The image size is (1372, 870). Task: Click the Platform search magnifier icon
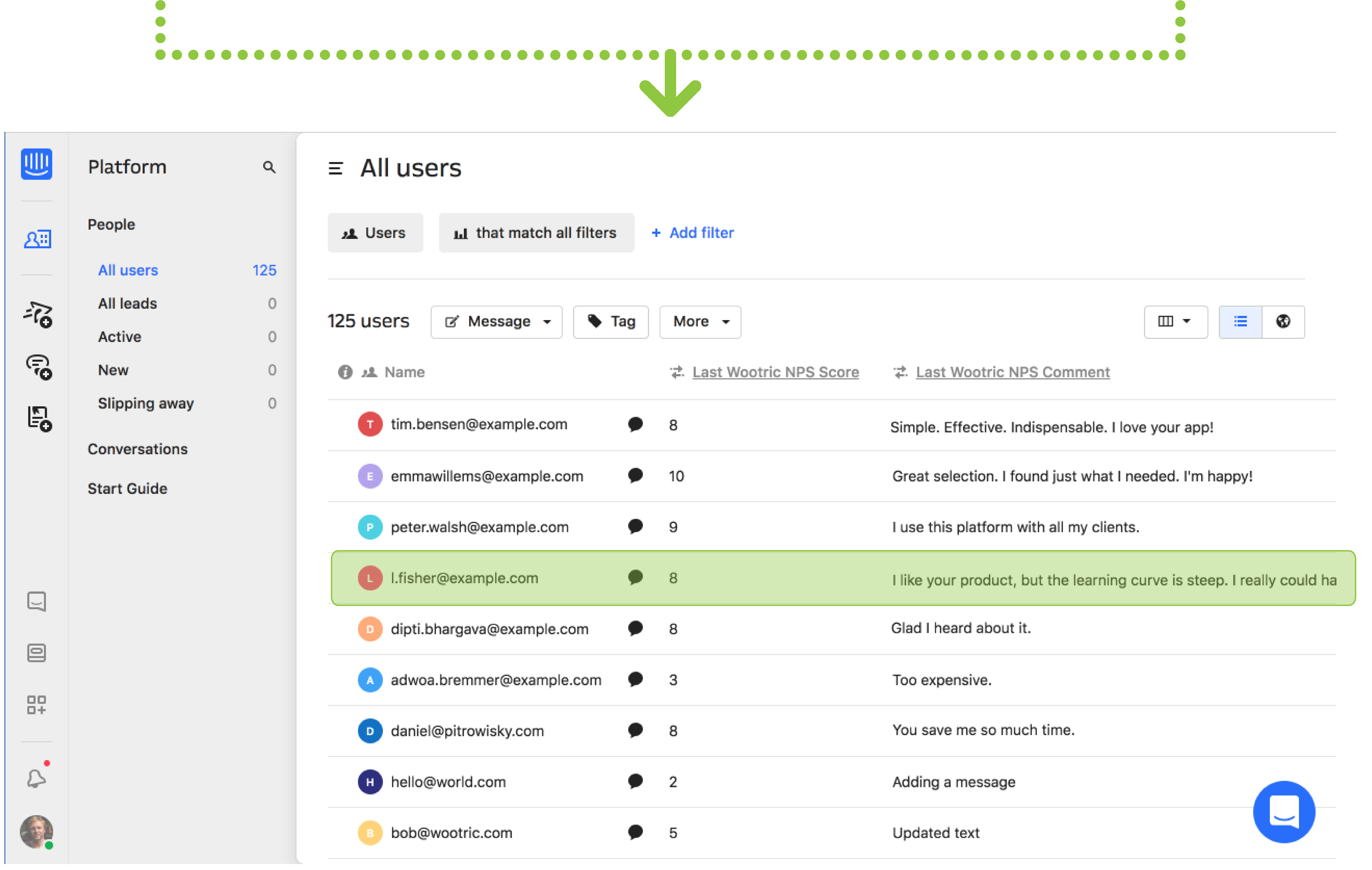click(269, 167)
